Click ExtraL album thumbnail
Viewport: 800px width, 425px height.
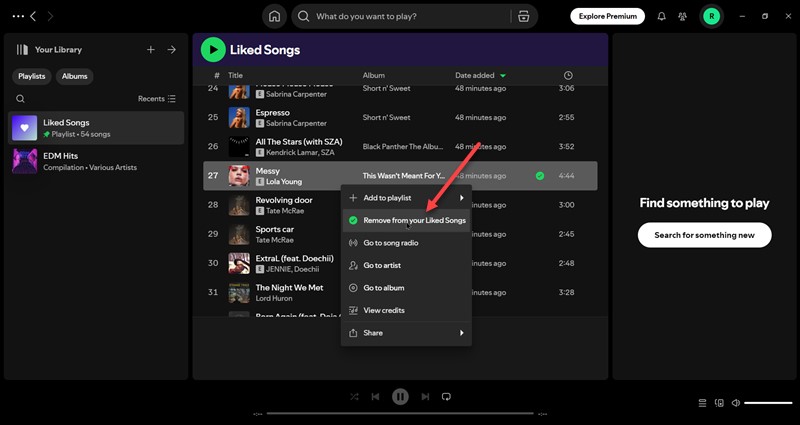[239, 263]
